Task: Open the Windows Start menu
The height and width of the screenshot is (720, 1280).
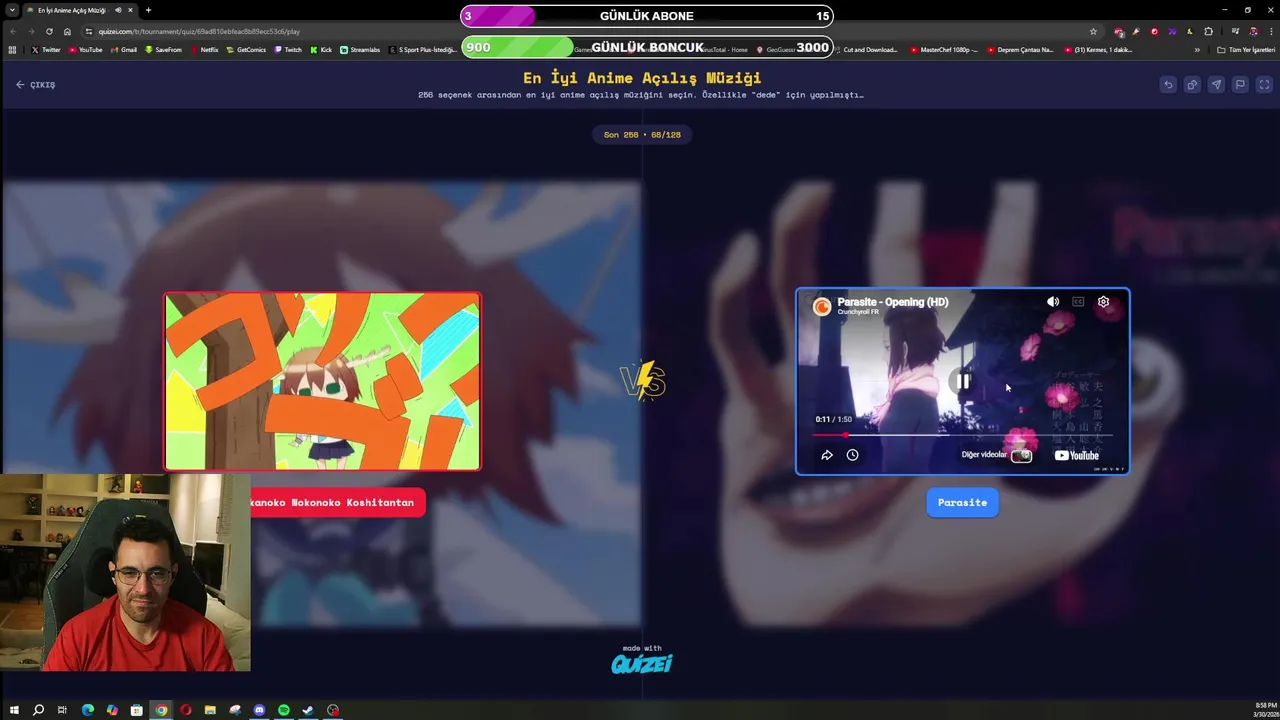Action: [14, 710]
